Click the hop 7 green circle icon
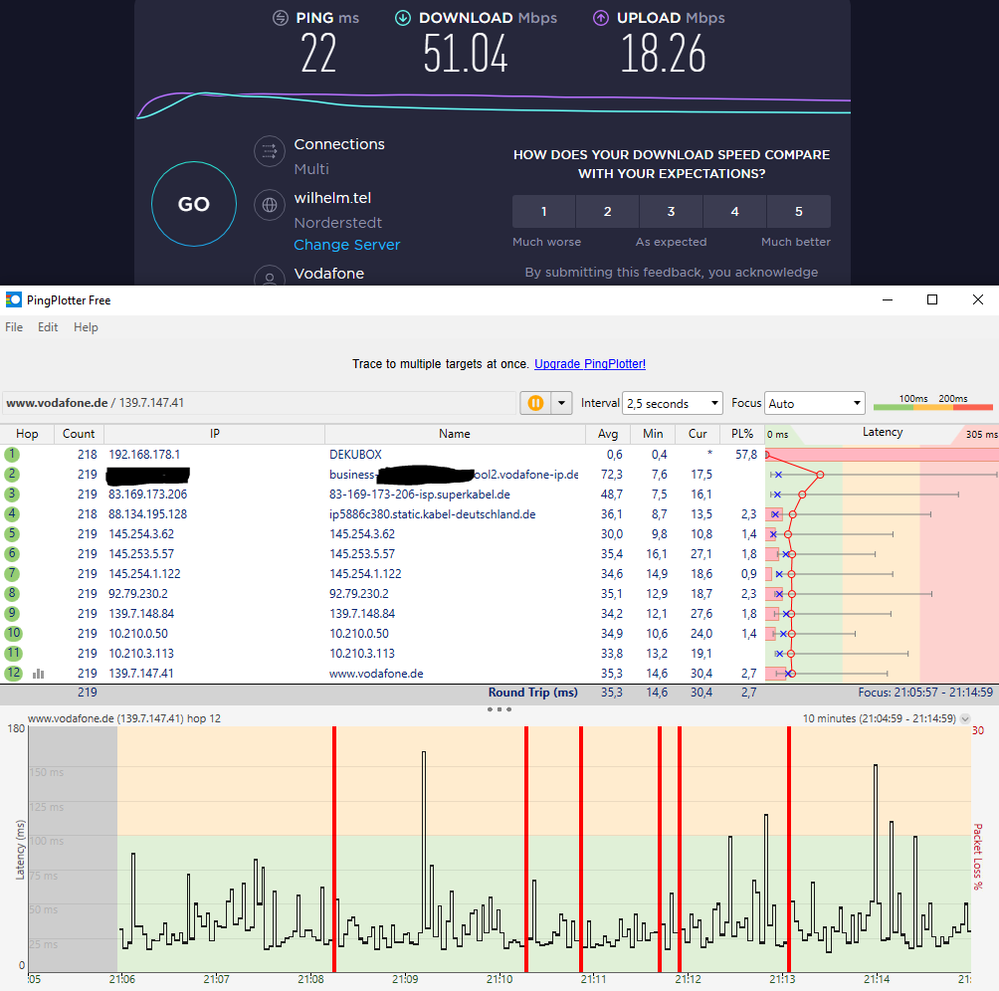 coord(12,574)
